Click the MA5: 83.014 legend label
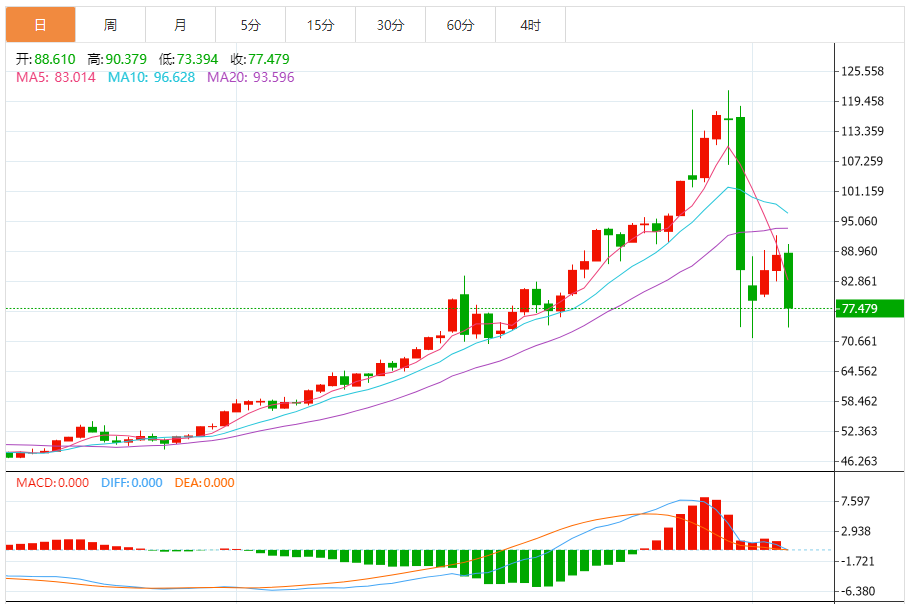This screenshot has width=913, height=604. pos(56,77)
